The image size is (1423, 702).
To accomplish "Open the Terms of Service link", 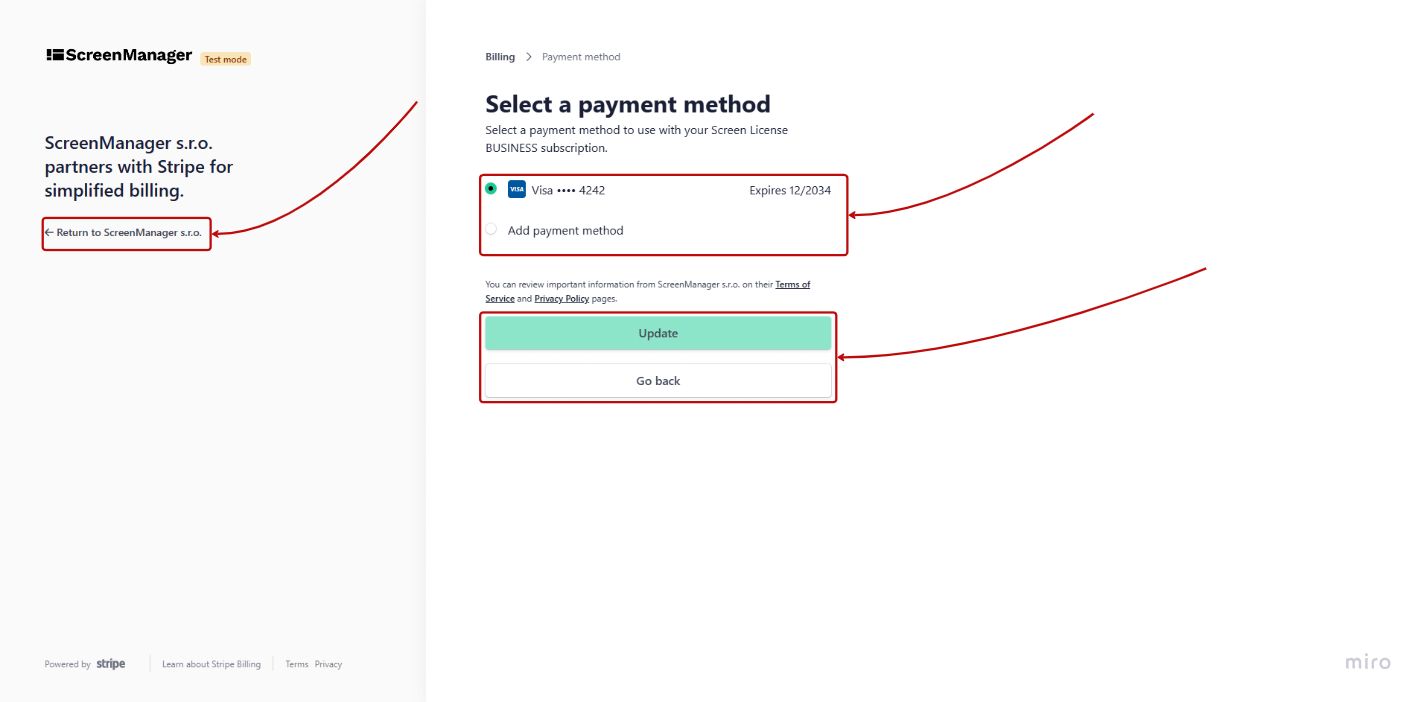I will pyautogui.click(x=792, y=284).
